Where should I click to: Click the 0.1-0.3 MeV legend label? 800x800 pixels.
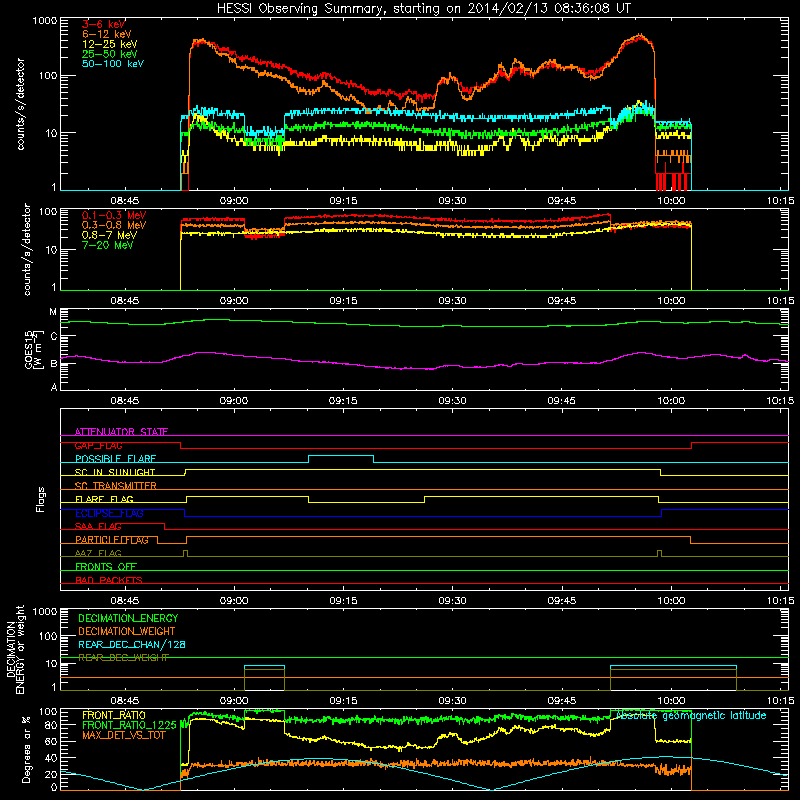coord(114,215)
